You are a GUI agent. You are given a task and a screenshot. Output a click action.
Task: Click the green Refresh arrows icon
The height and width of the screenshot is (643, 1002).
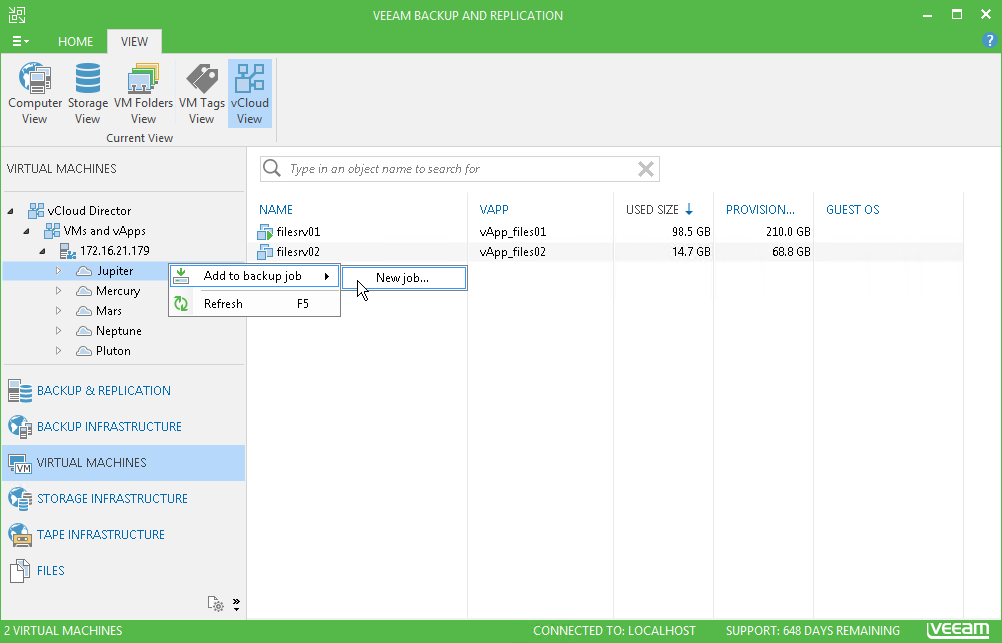[x=181, y=304]
